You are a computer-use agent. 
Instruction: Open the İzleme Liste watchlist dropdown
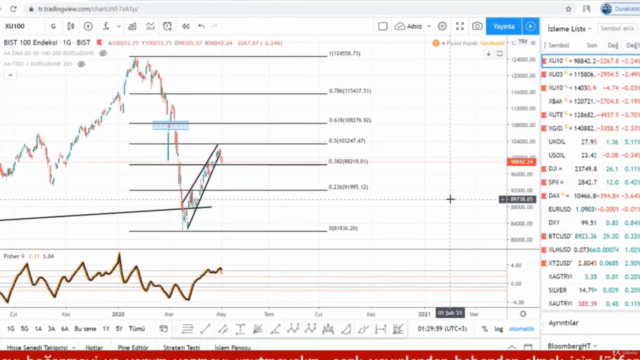[569, 29]
